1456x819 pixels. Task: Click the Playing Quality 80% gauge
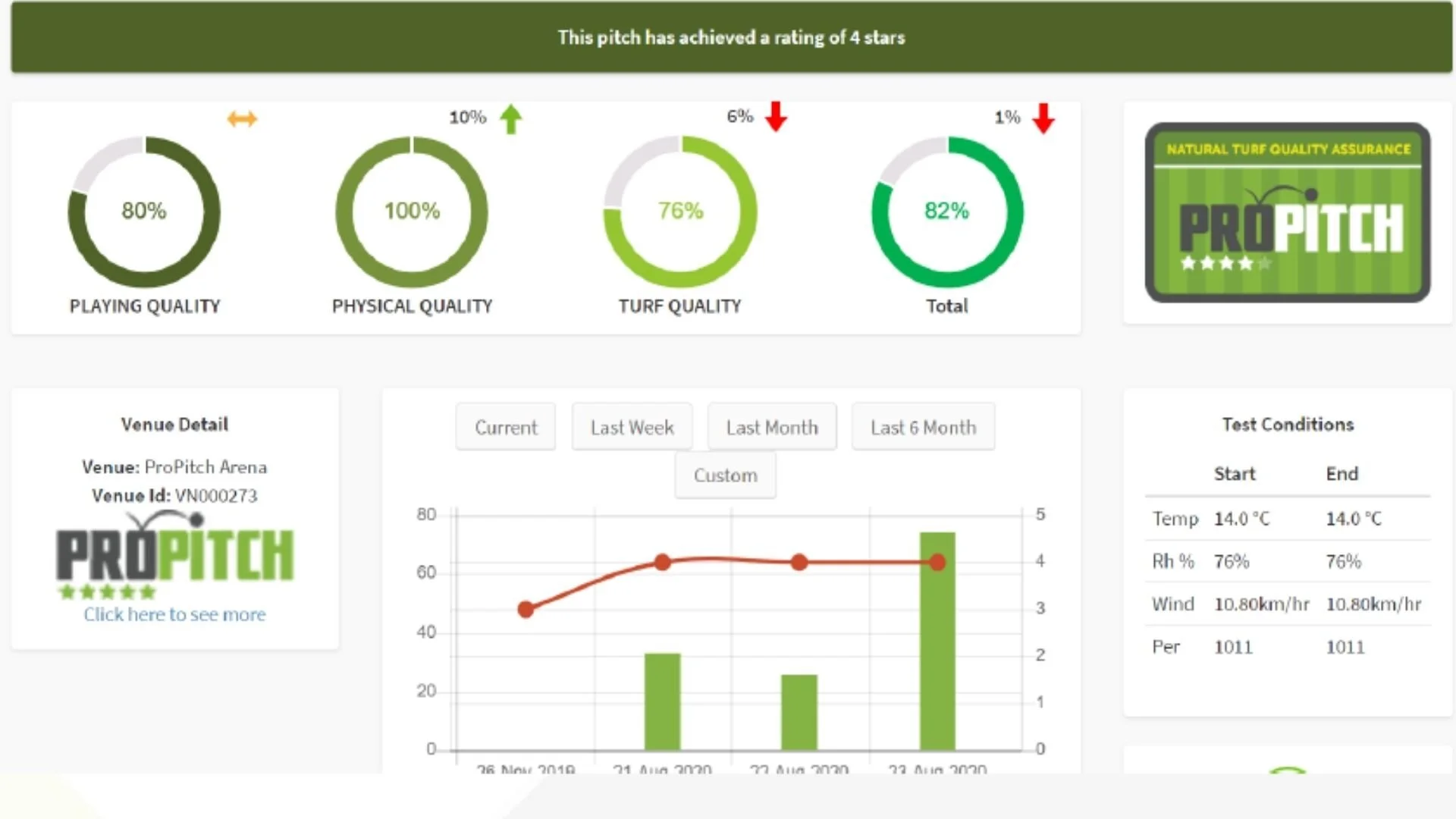tap(144, 212)
